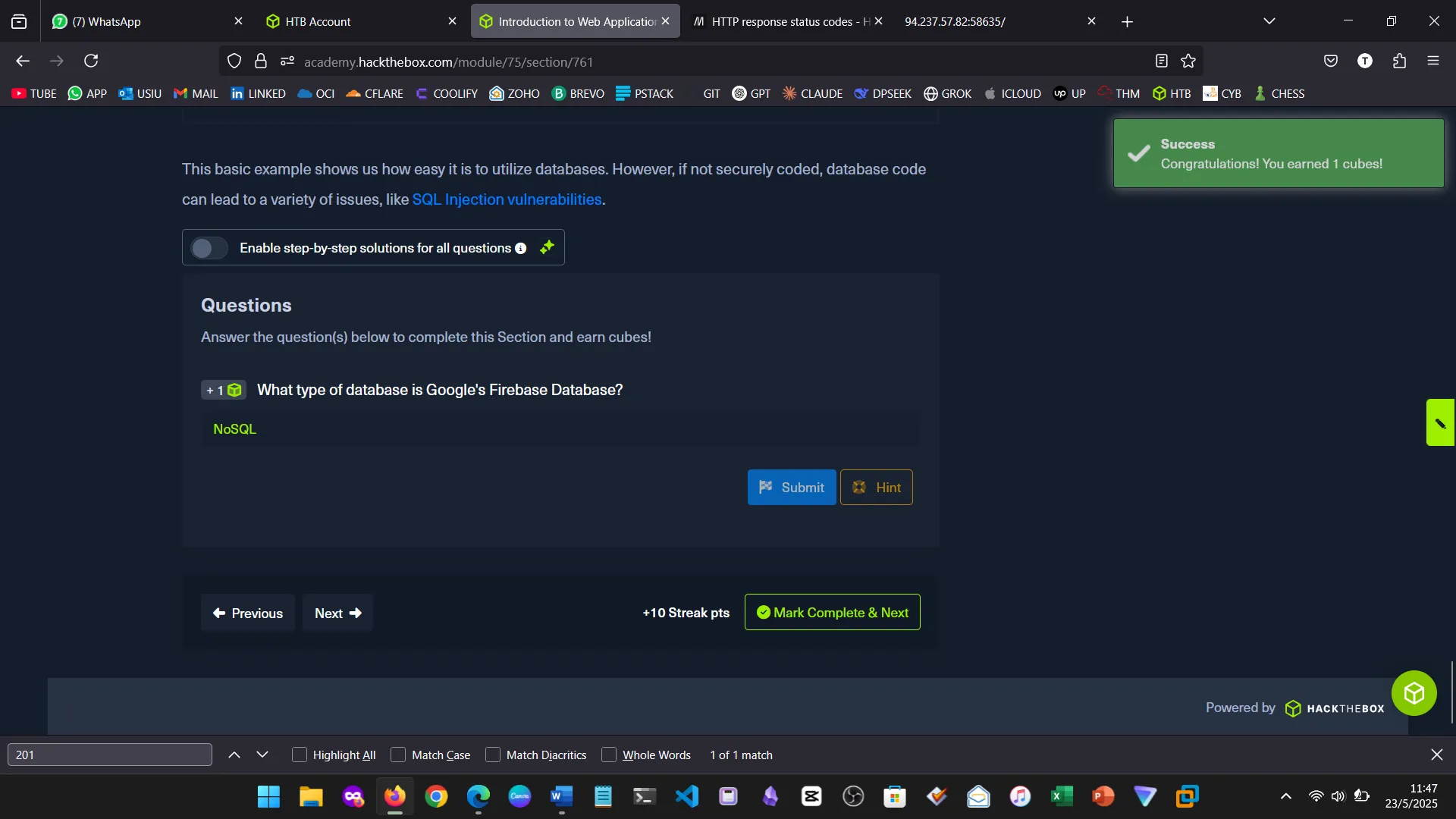Check the Highlight All checkbox
Image resolution: width=1456 pixels, height=819 pixels.
click(x=300, y=755)
